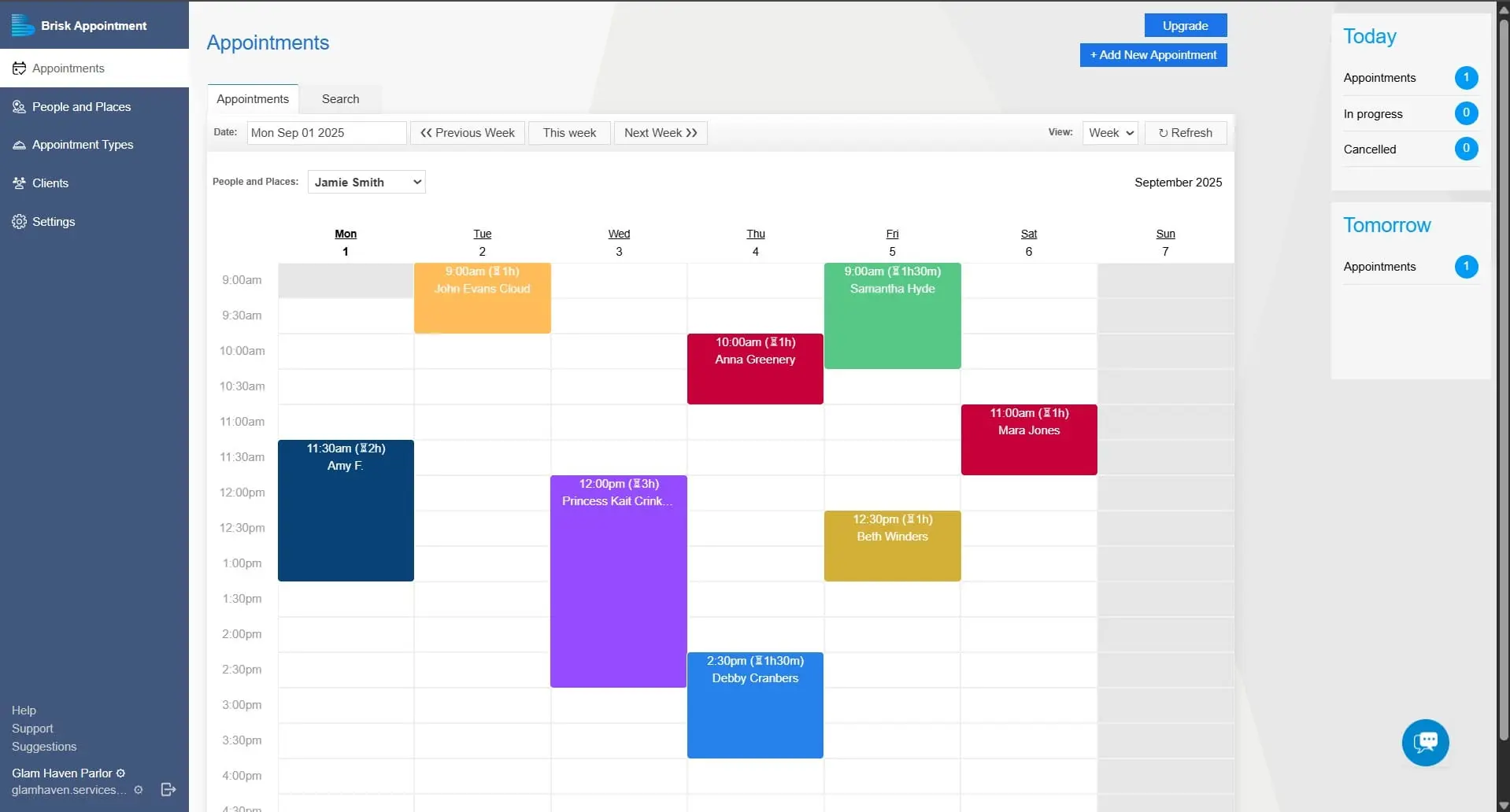Click the September 2025 month label
The height and width of the screenshot is (812, 1510).
coord(1178,183)
